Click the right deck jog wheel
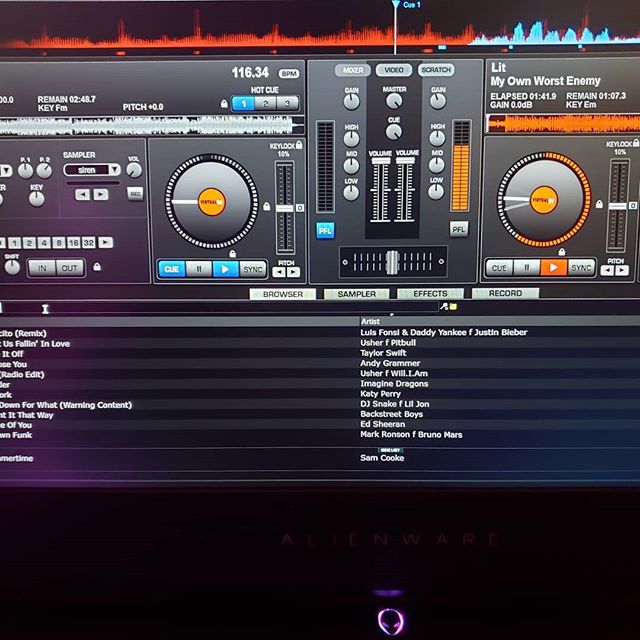 (x=544, y=200)
